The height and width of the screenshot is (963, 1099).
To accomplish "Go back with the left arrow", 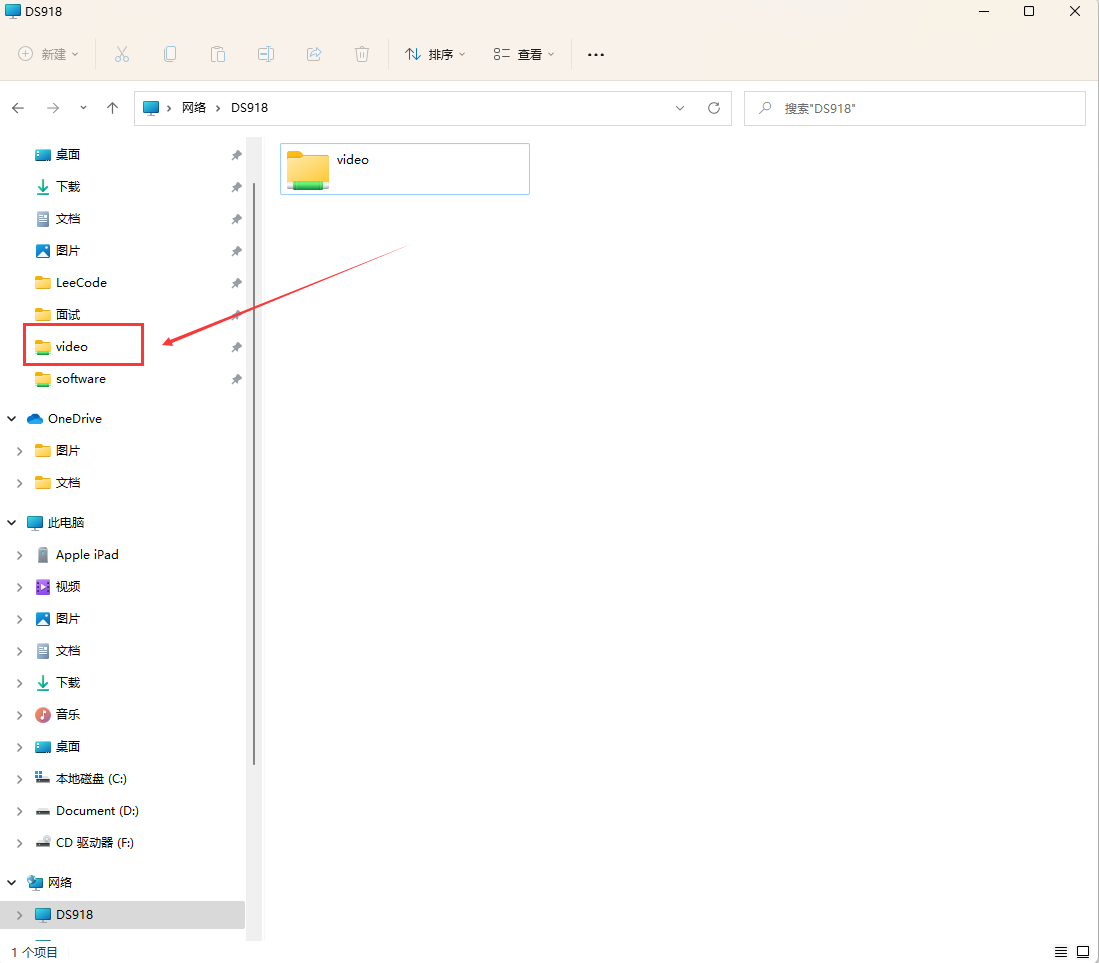I will [18, 108].
